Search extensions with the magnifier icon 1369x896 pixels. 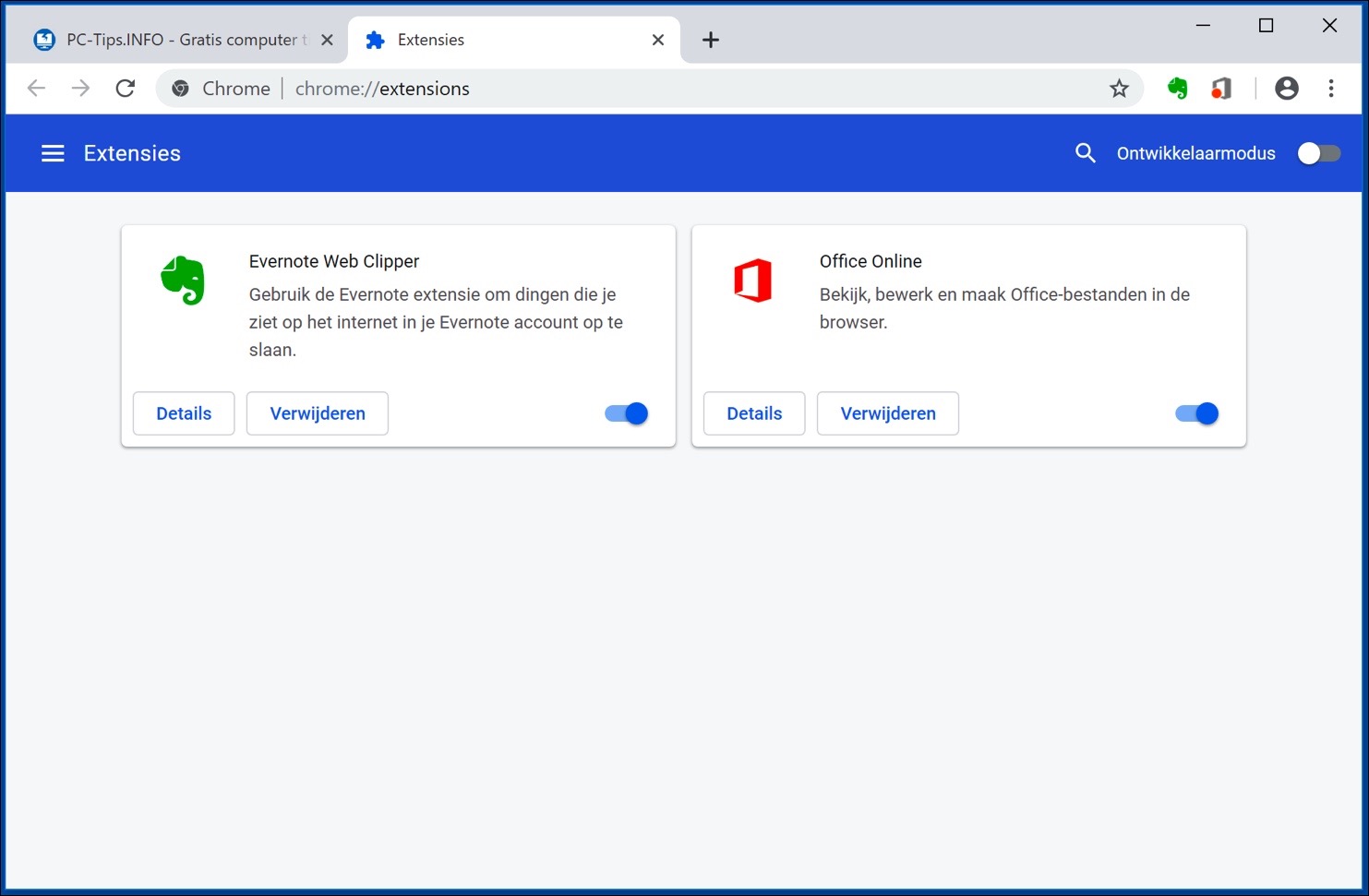point(1086,153)
